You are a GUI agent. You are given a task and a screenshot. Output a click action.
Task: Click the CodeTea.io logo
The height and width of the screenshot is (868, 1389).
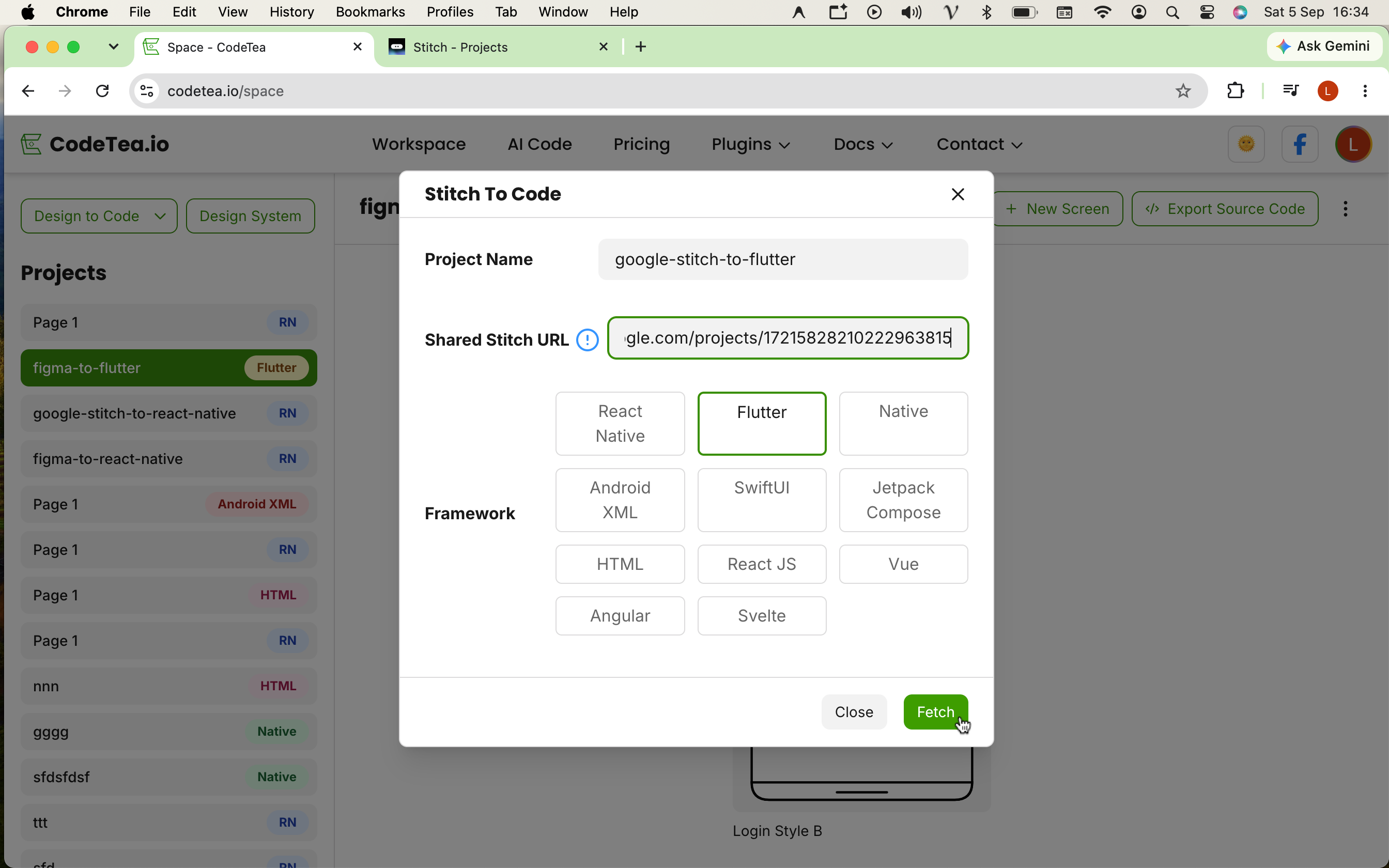[x=95, y=144]
